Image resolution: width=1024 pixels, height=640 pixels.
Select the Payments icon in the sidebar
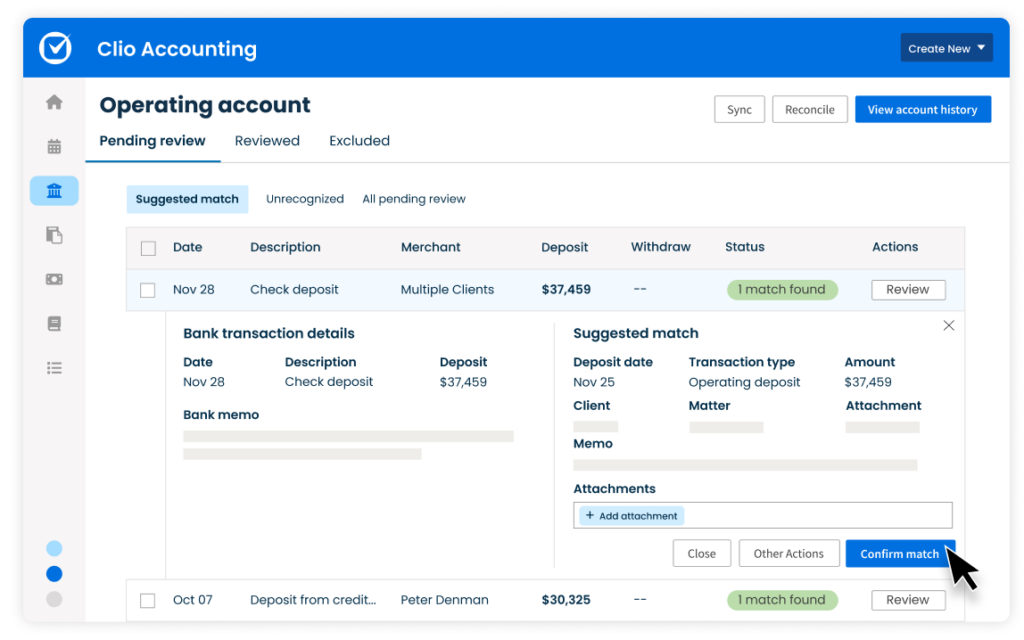pyautogui.click(x=54, y=279)
